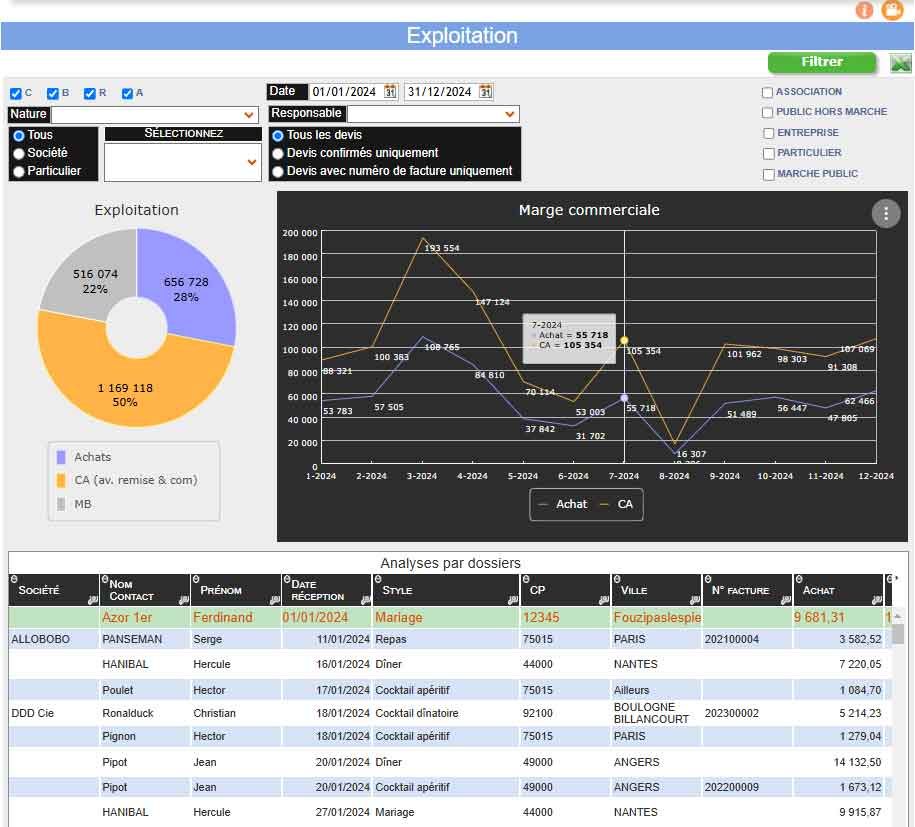Open the chart's three-dot options menu

pyautogui.click(x=885, y=214)
